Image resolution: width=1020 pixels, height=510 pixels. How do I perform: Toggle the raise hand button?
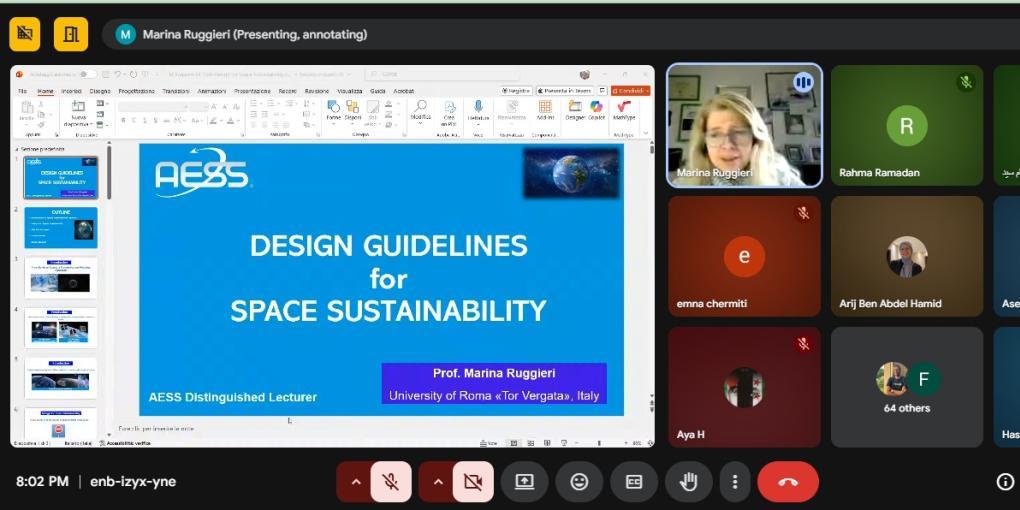point(688,481)
